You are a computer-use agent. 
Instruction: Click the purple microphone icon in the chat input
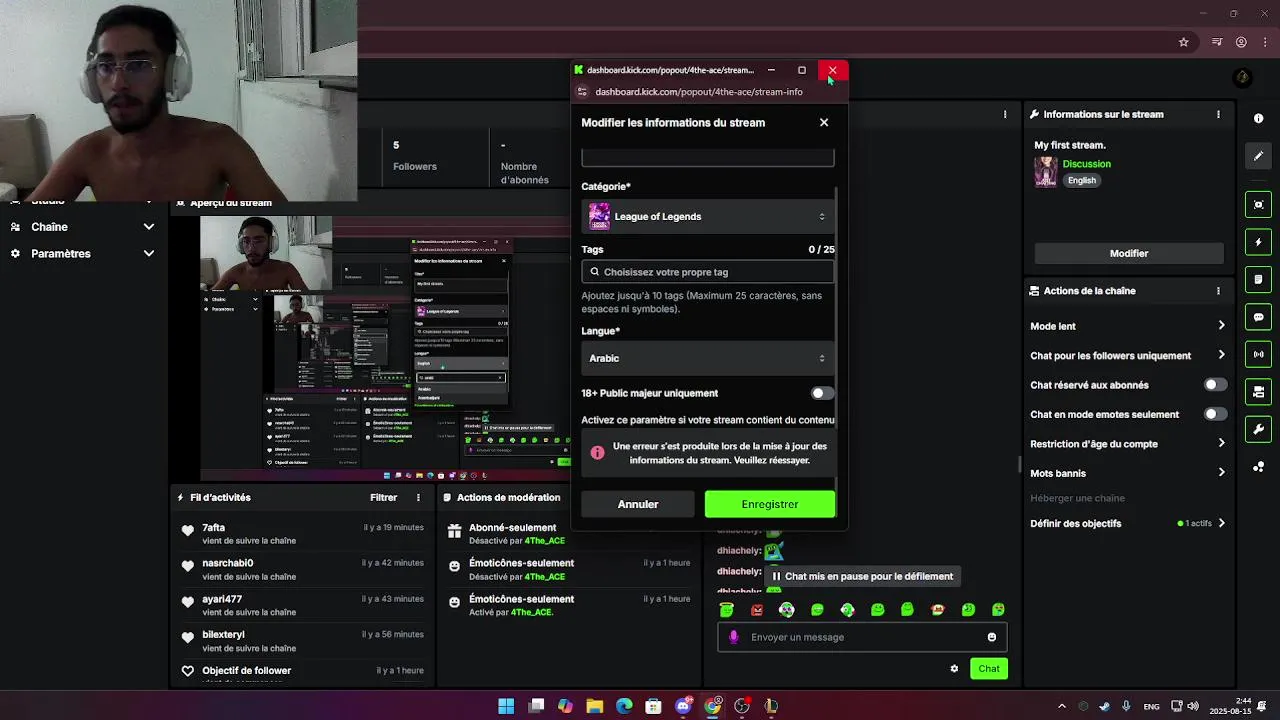(733, 637)
